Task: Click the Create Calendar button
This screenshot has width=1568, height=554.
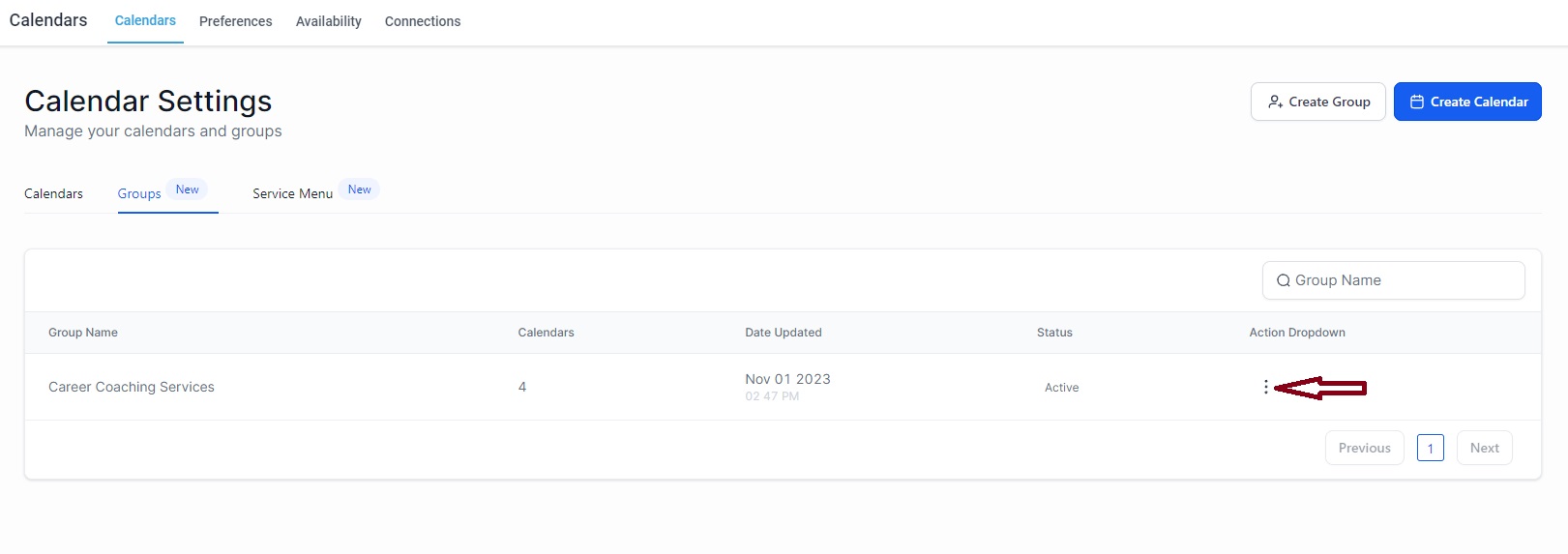Action: pos(1467,102)
